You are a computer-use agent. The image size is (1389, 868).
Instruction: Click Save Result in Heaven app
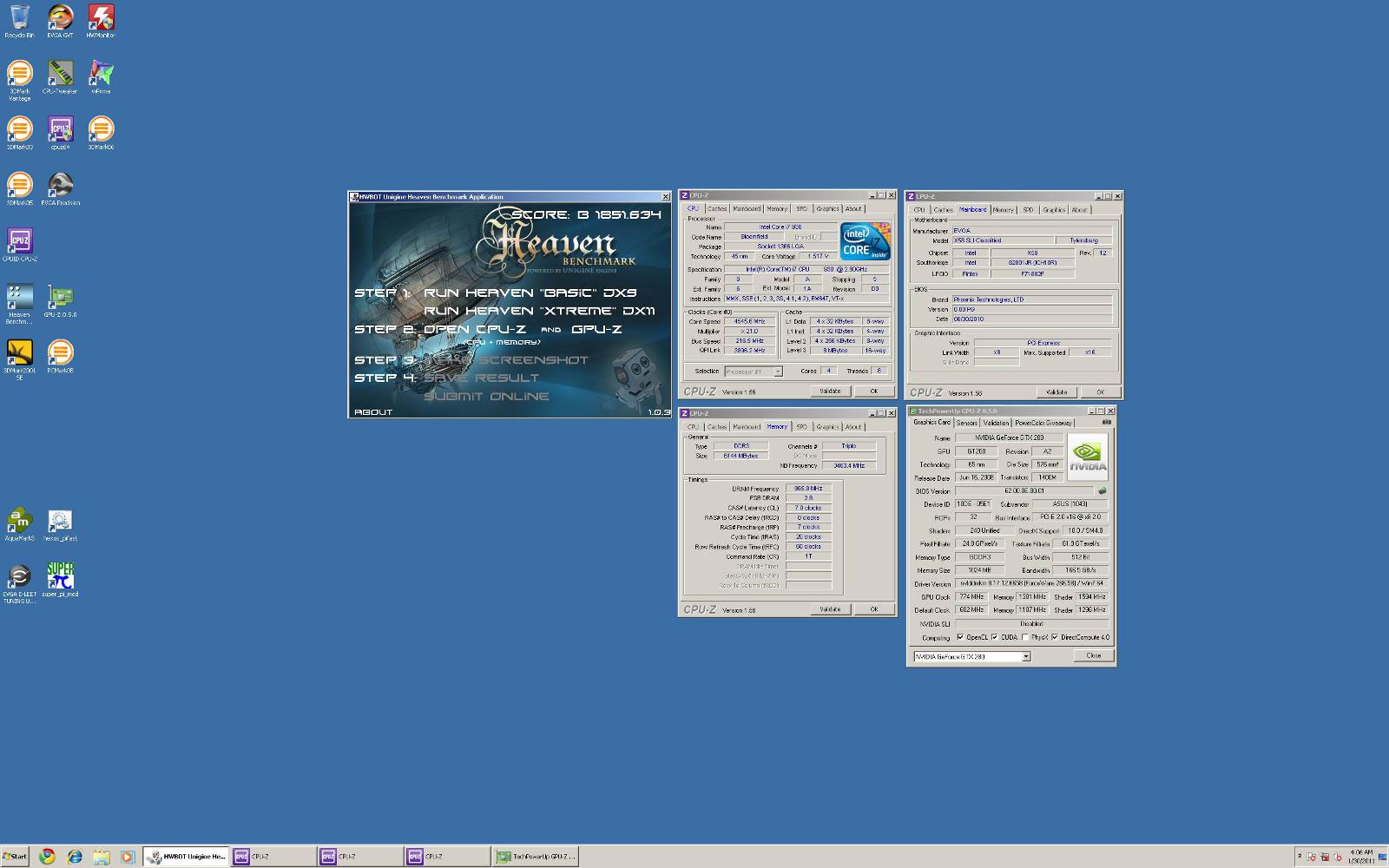click(482, 378)
